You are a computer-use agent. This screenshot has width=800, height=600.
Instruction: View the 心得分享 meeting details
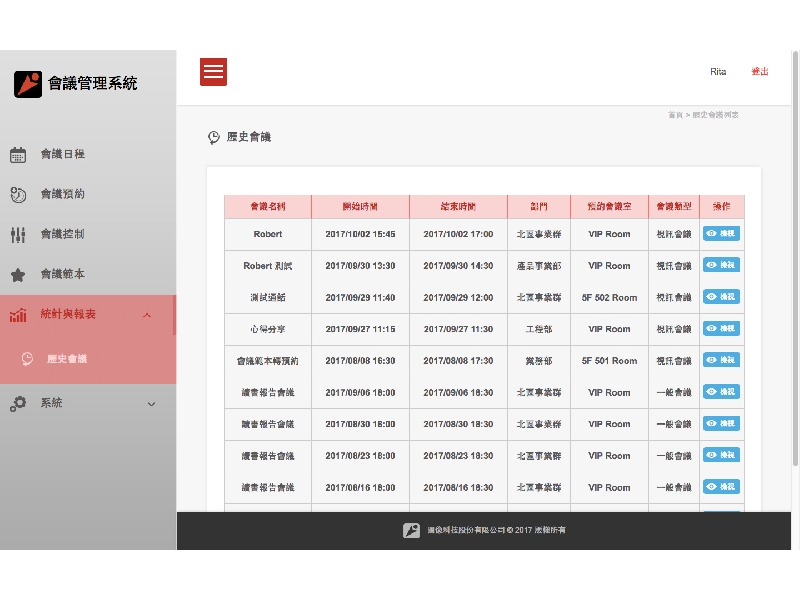tap(721, 329)
